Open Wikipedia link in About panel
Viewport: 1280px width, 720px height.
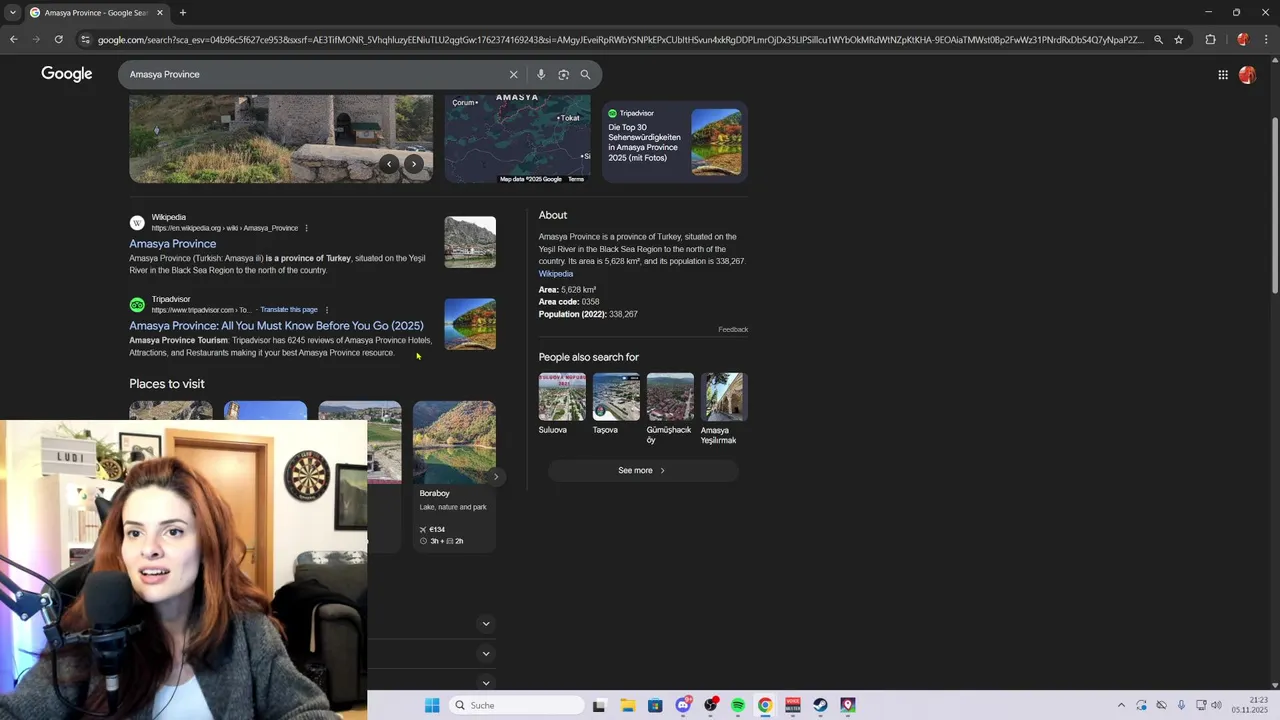coord(556,274)
